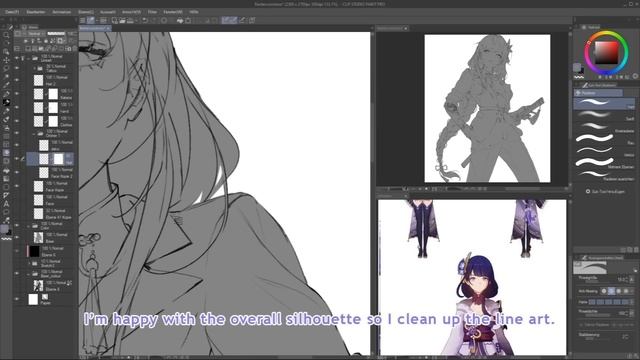Select the Zoom magnifier tool
This screenshot has height=360, width=640.
[x=6, y=35]
